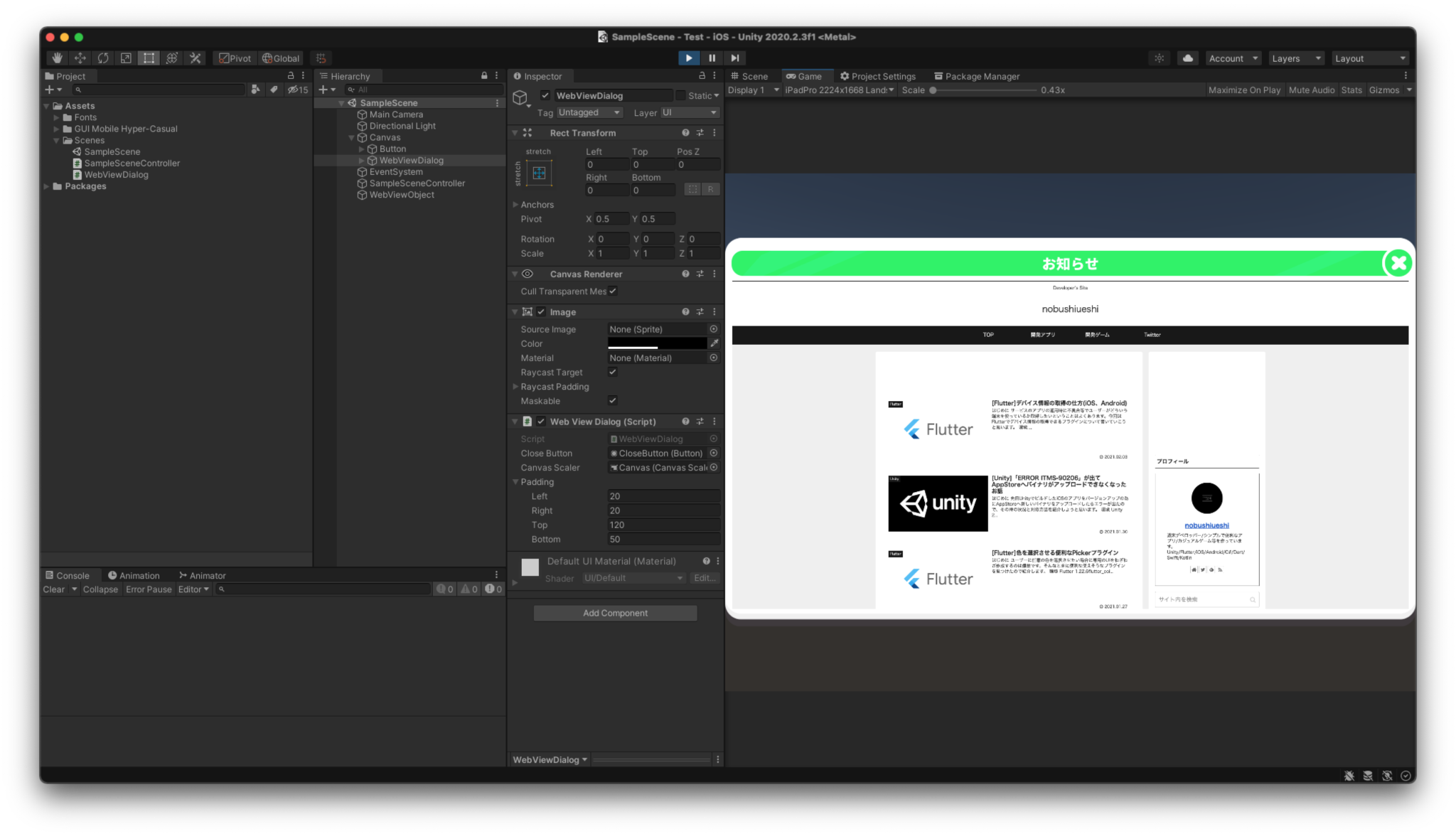1456x836 pixels.
Task: Open the Tag dropdown in Inspector
Action: [x=589, y=112]
